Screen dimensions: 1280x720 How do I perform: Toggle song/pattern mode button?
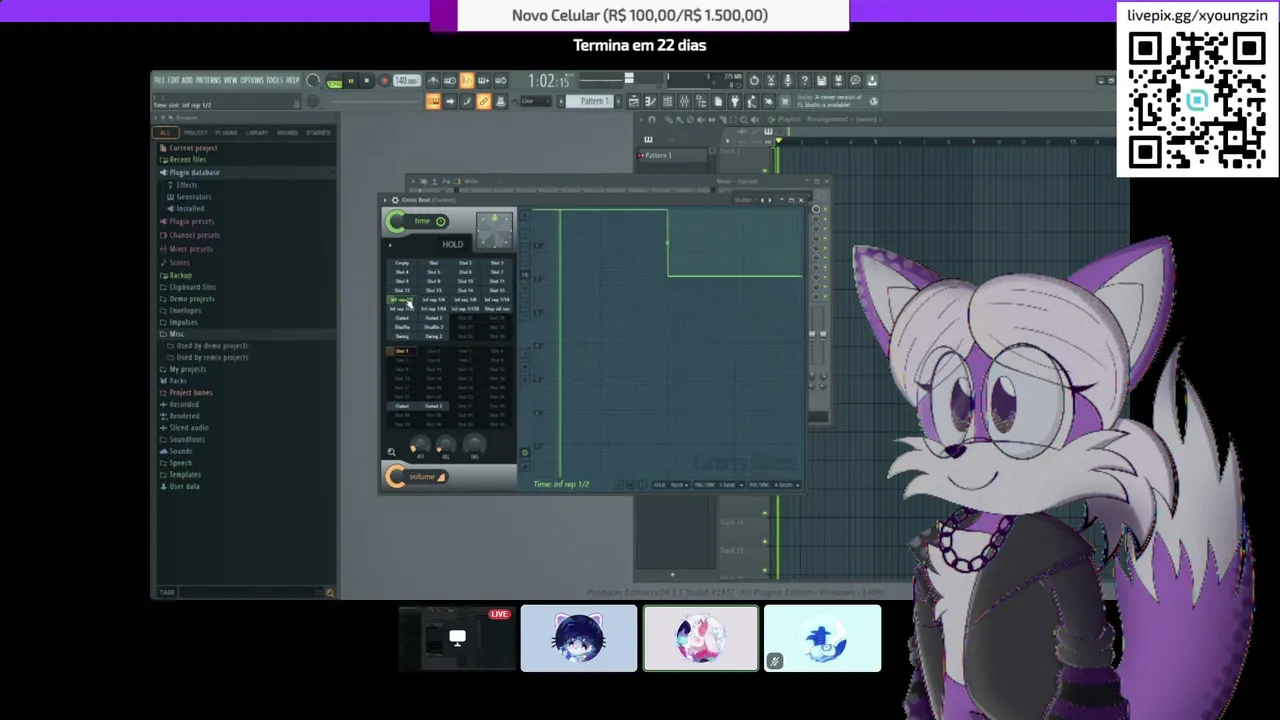pos(333,82)
